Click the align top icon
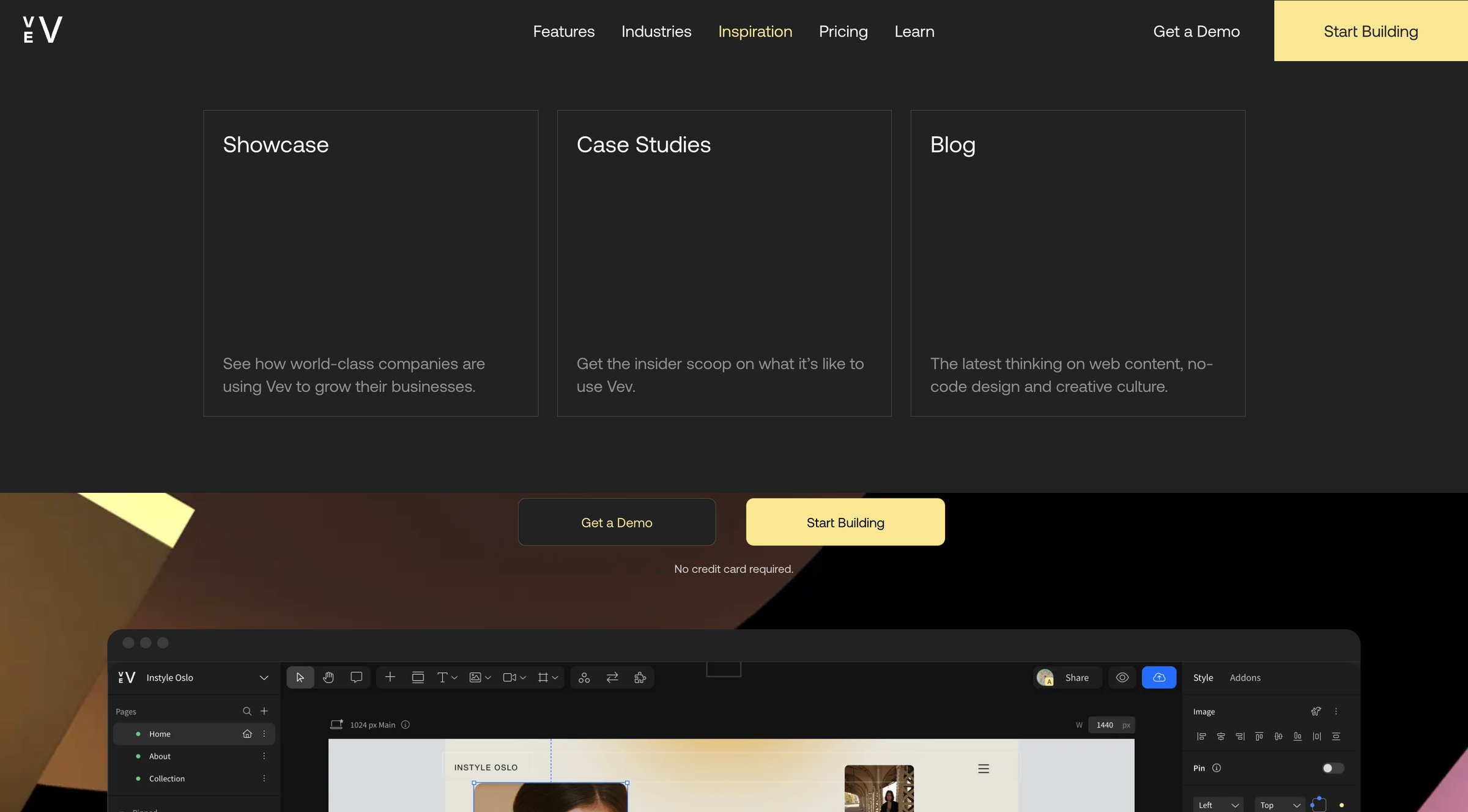 (x=1259, y=736)
